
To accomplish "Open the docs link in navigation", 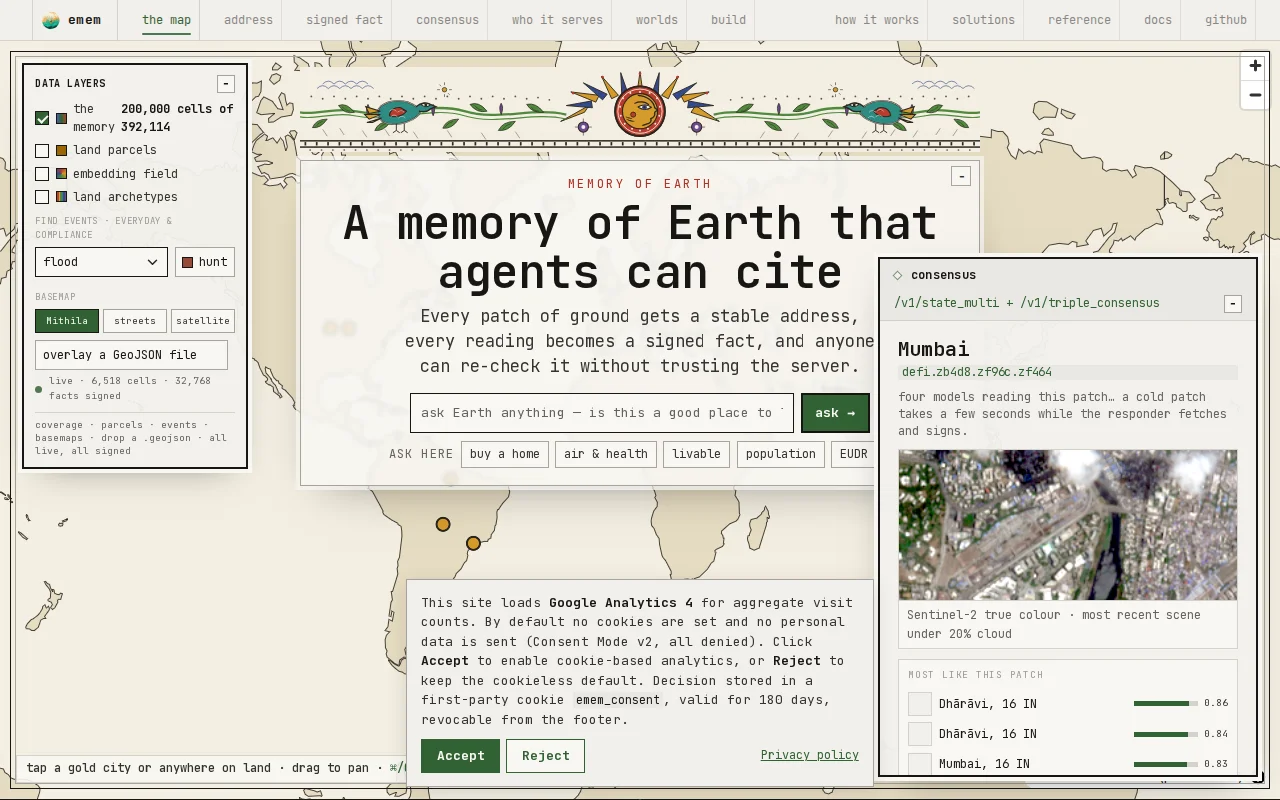I will (x=1158, y=20).
